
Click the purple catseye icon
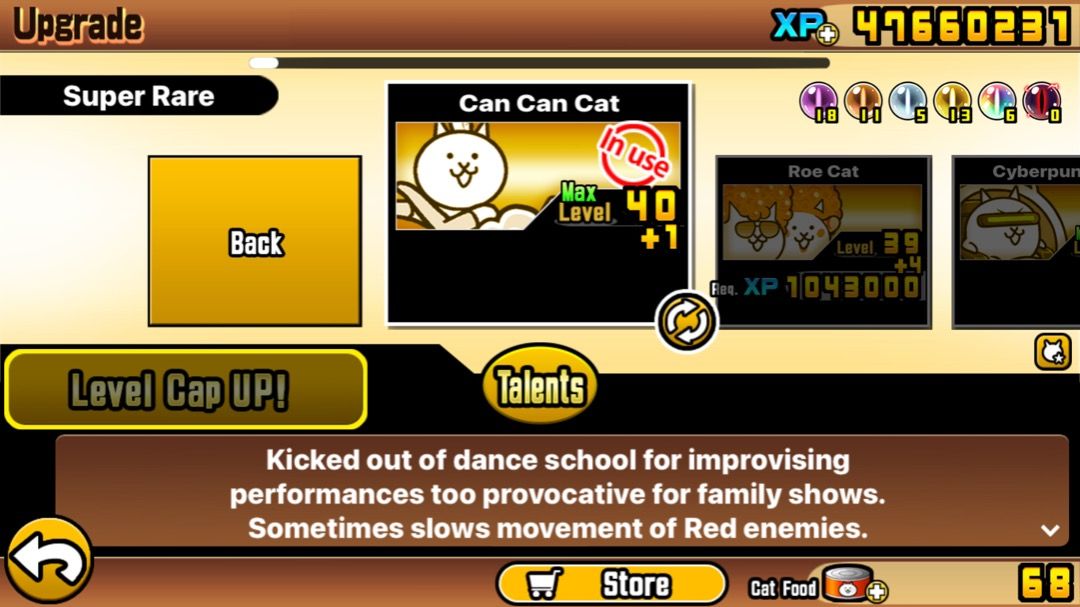pos(818,101)
